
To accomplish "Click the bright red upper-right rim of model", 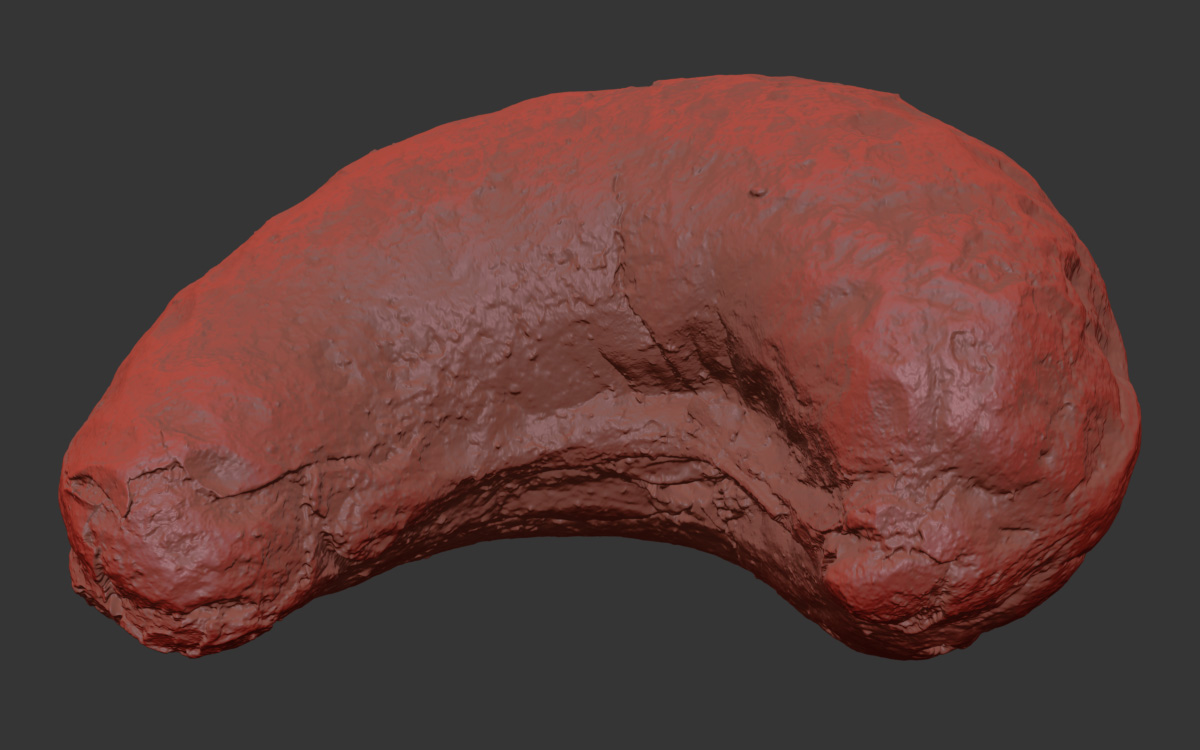I will (x=1000, y=160).
